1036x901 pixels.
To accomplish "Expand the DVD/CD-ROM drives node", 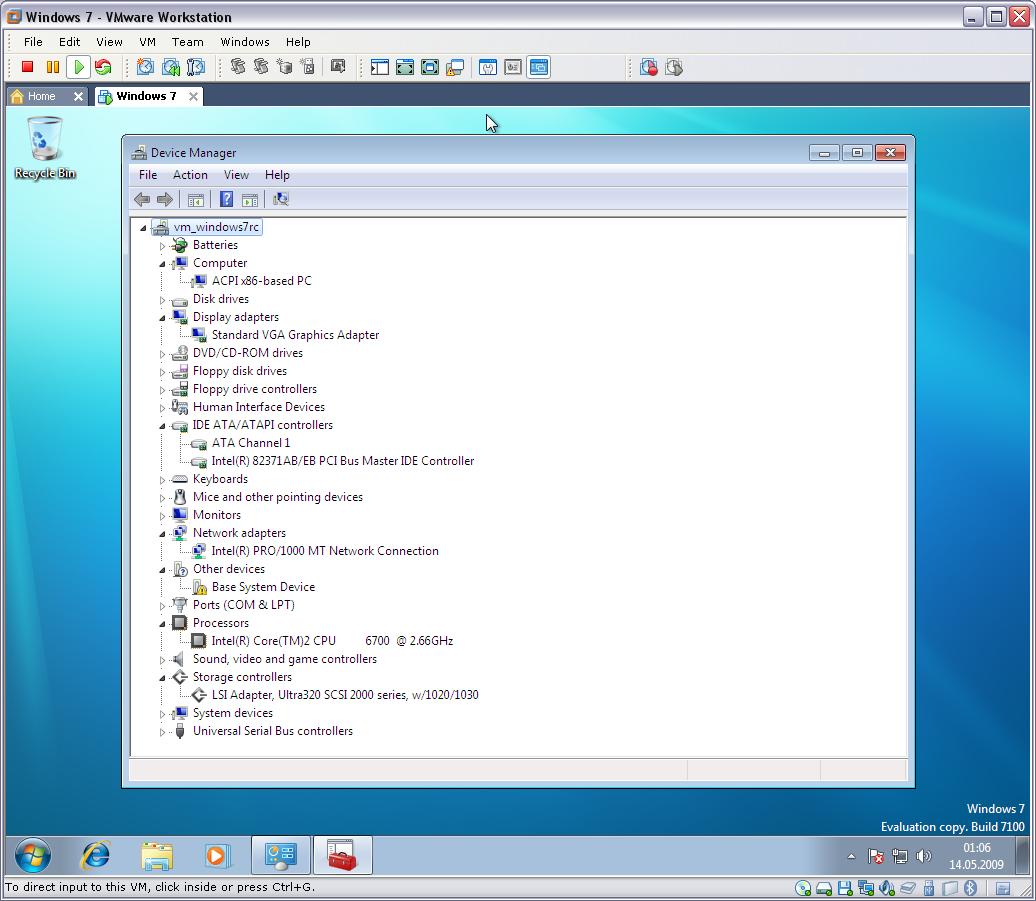I will click(x=163, y=354).
